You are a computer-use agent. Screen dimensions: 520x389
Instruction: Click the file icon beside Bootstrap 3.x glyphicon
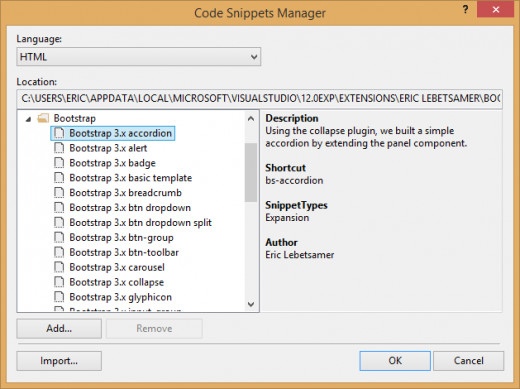pyautogui.click(x=59, y=297)
